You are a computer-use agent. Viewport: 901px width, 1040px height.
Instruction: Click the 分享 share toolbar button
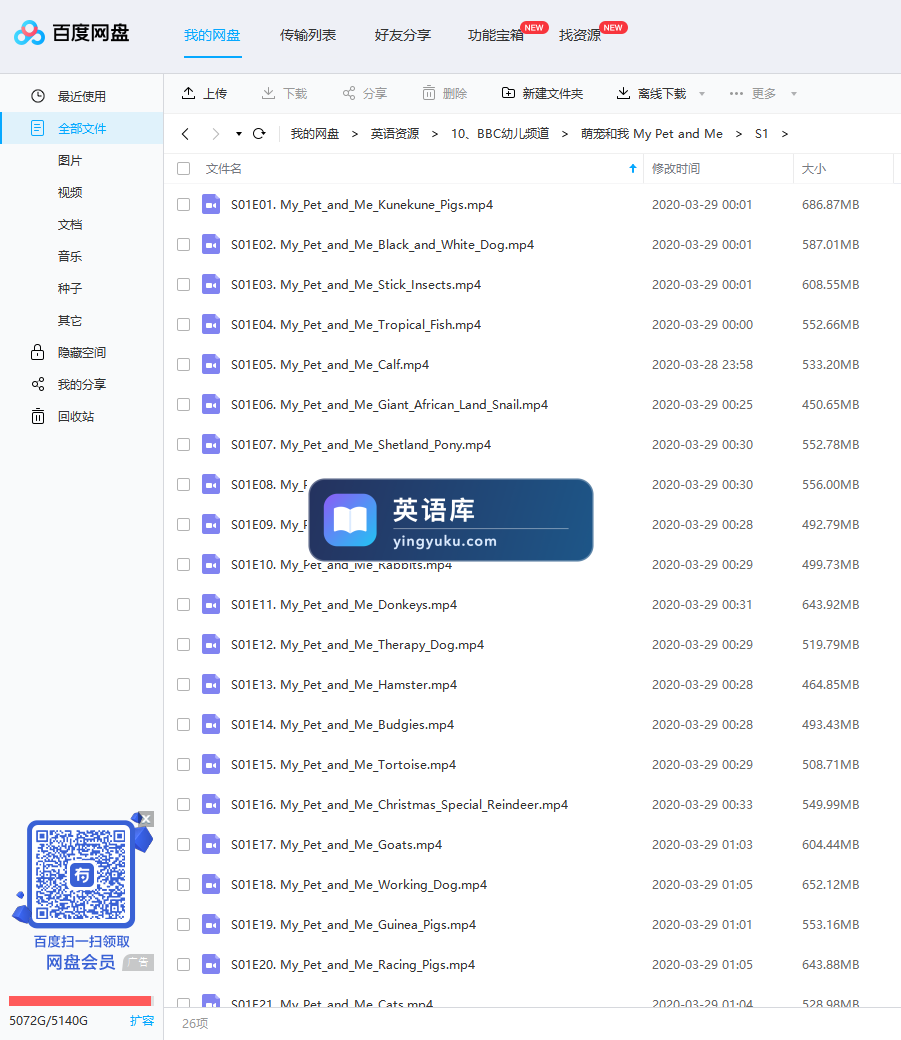[x=365, y=94]
